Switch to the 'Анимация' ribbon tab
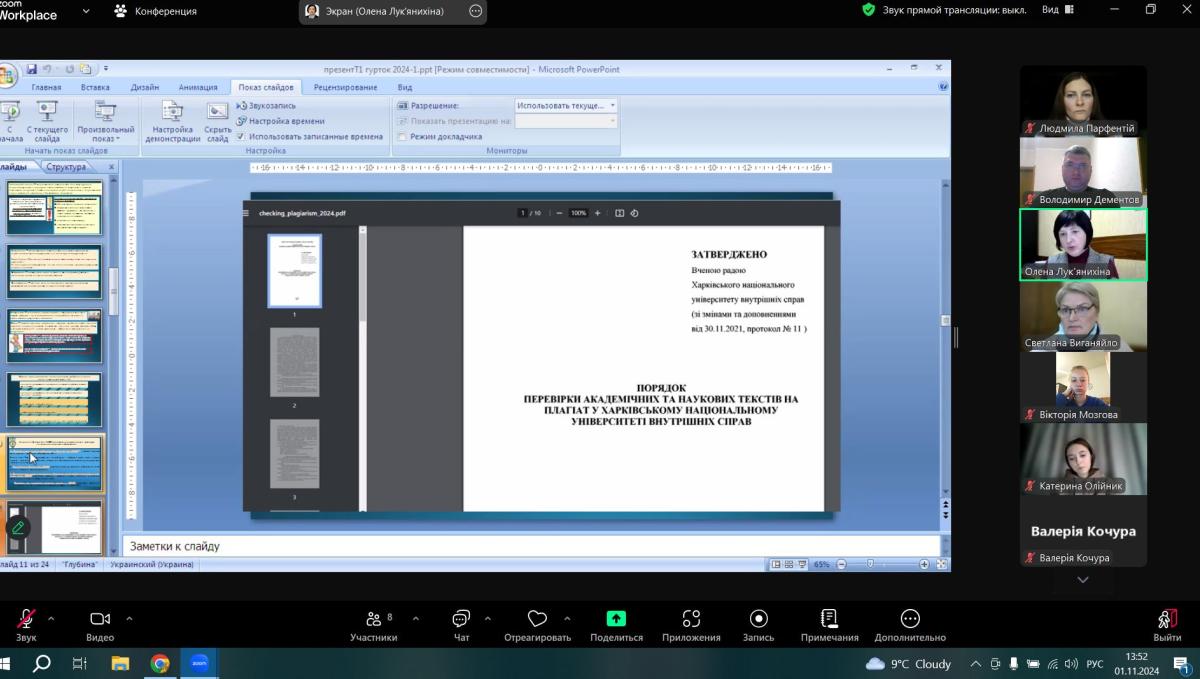This screenshot has height=679, width=1200. click(198, 87)
